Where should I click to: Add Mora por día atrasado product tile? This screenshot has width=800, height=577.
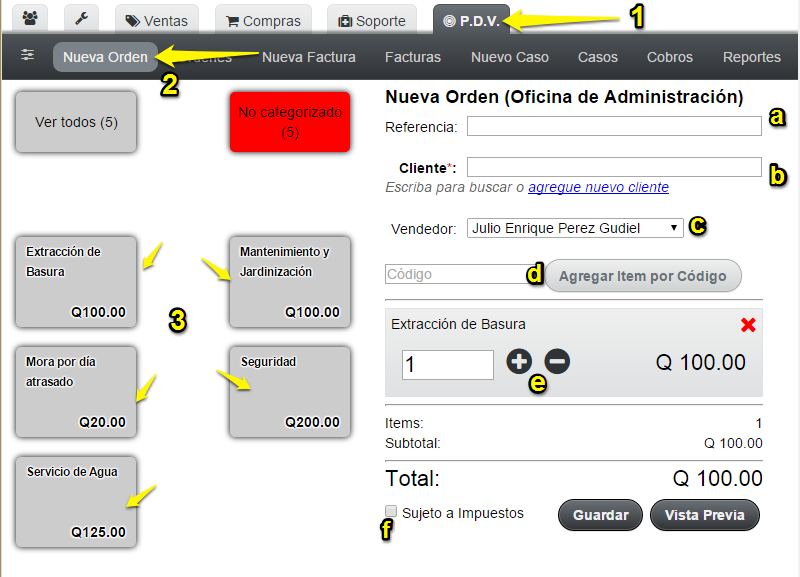[x=76, y=392]
